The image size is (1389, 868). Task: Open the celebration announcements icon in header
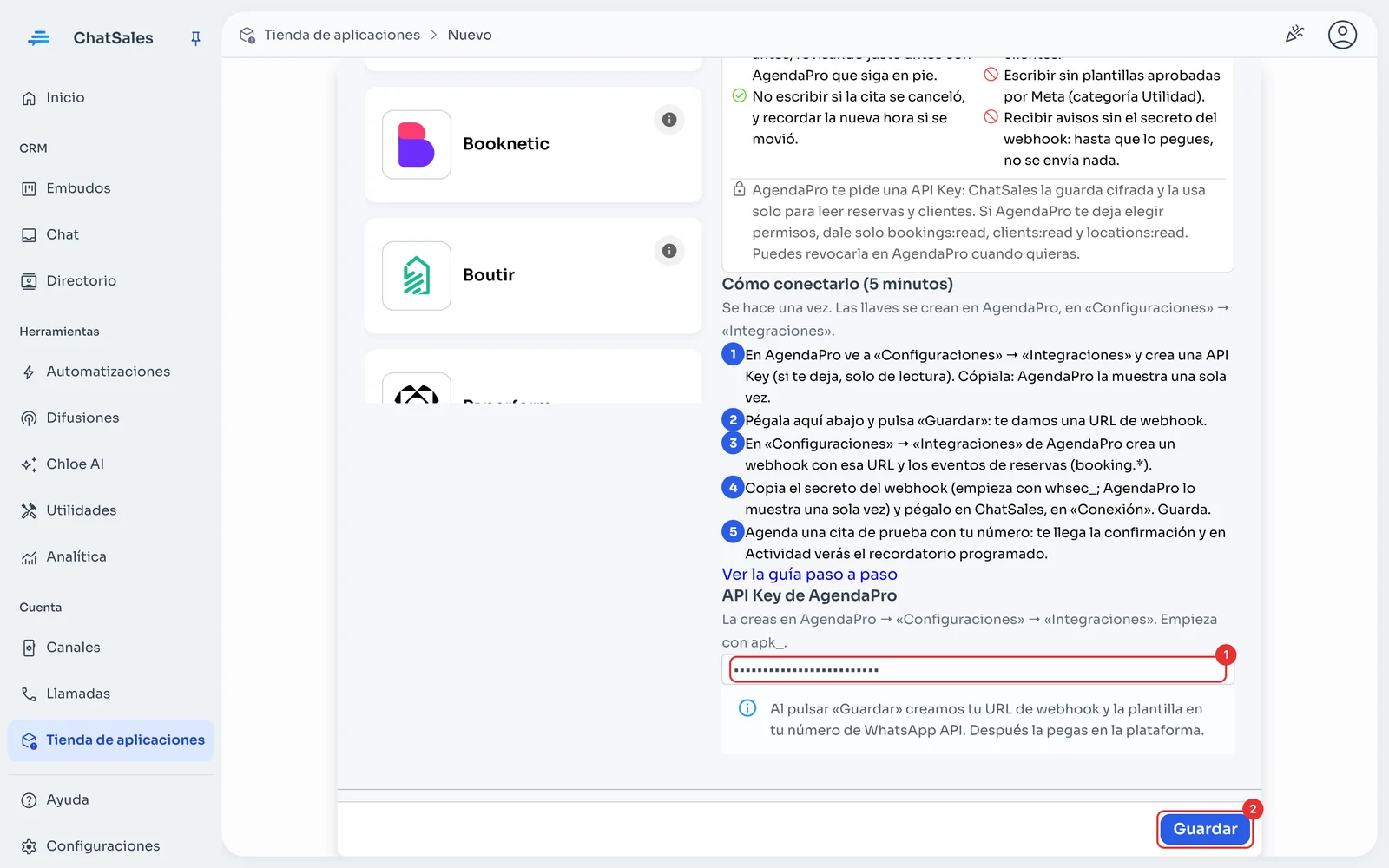[x=1294, y=34]
